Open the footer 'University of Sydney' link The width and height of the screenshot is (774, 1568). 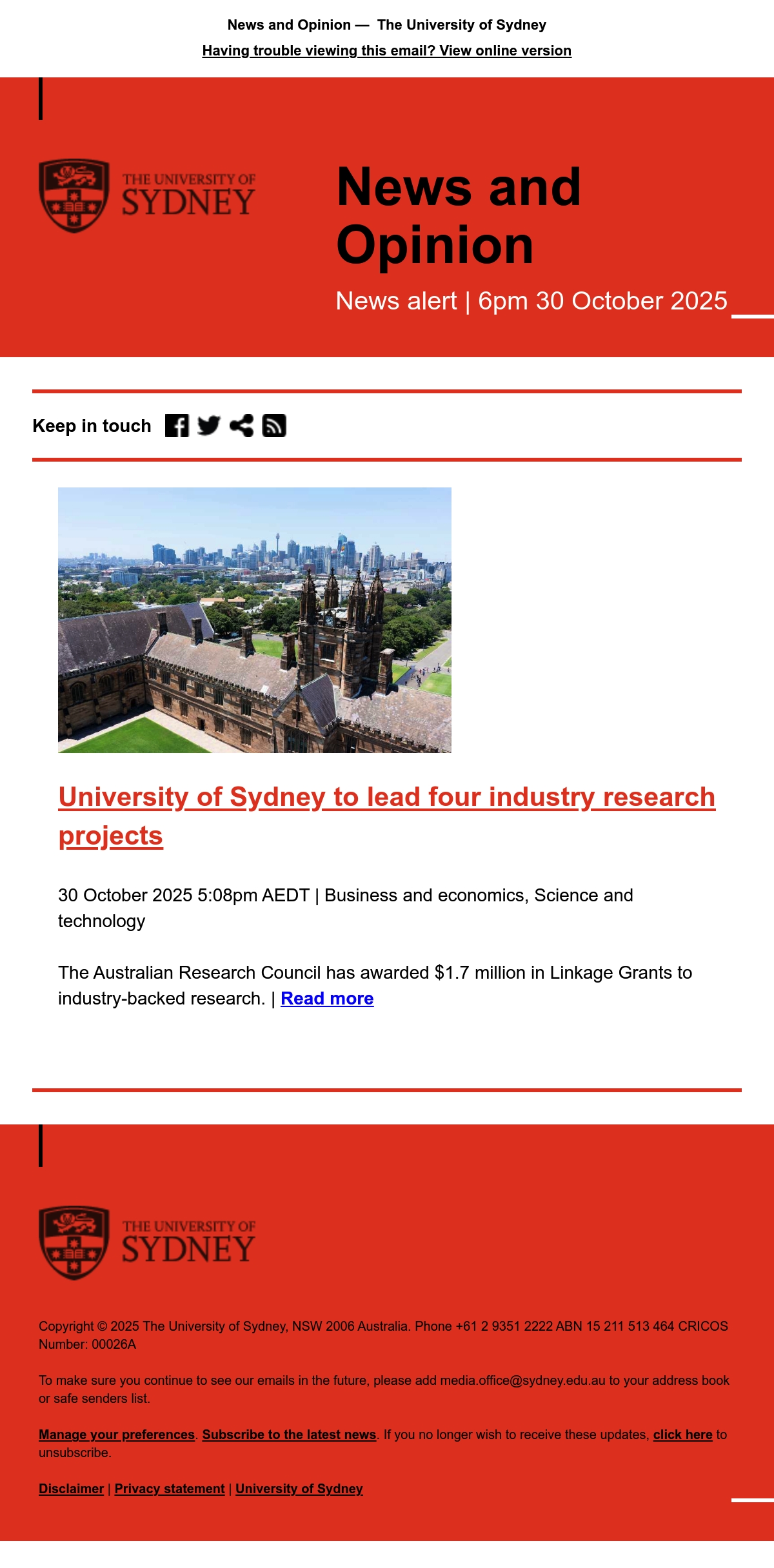(299, 1489)
